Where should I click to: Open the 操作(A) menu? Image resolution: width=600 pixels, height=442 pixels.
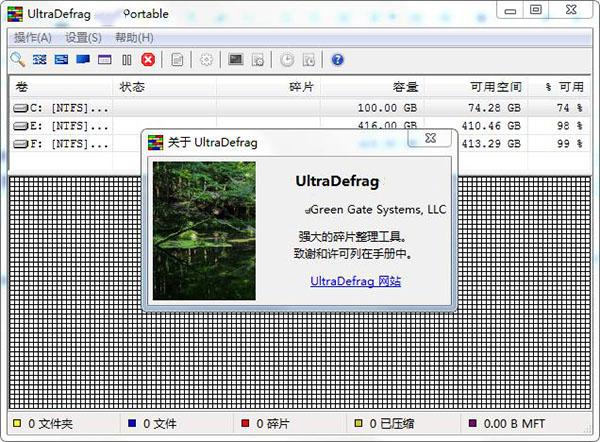[x=33, y=38]
